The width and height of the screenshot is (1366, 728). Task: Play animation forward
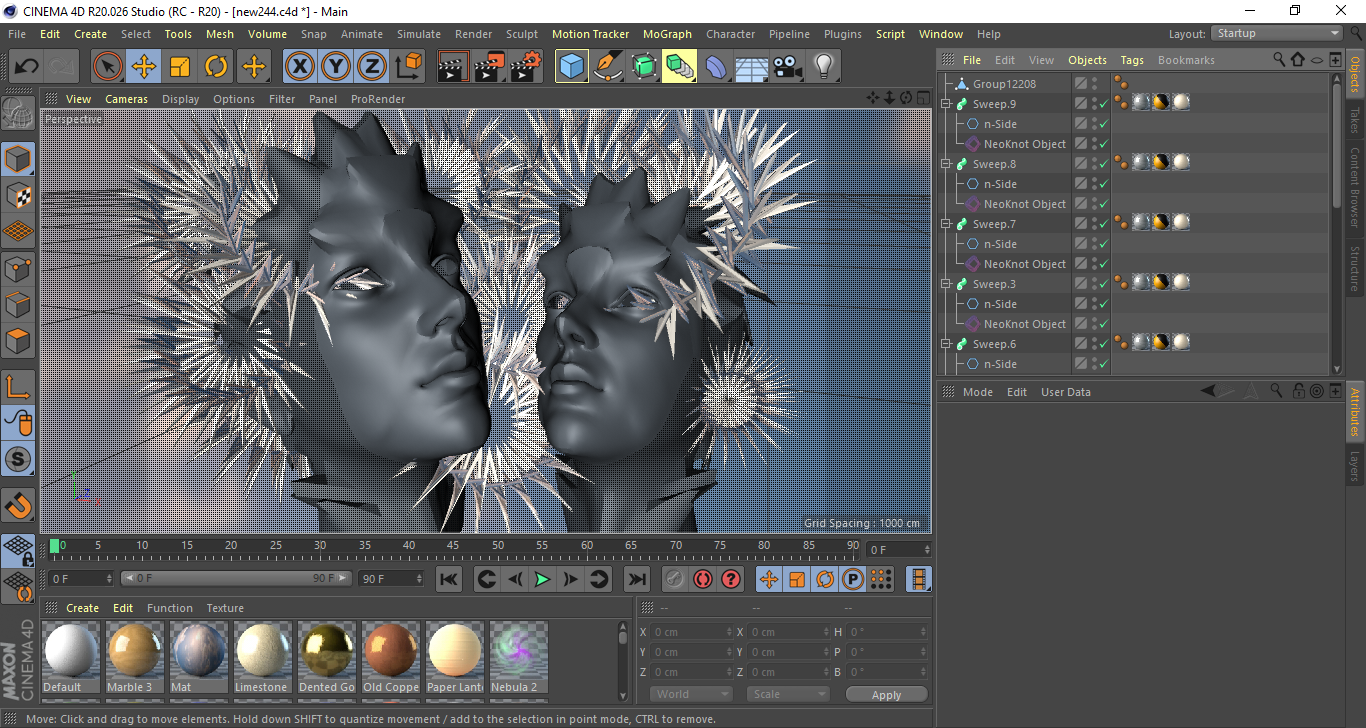click(x=542, y=579)
